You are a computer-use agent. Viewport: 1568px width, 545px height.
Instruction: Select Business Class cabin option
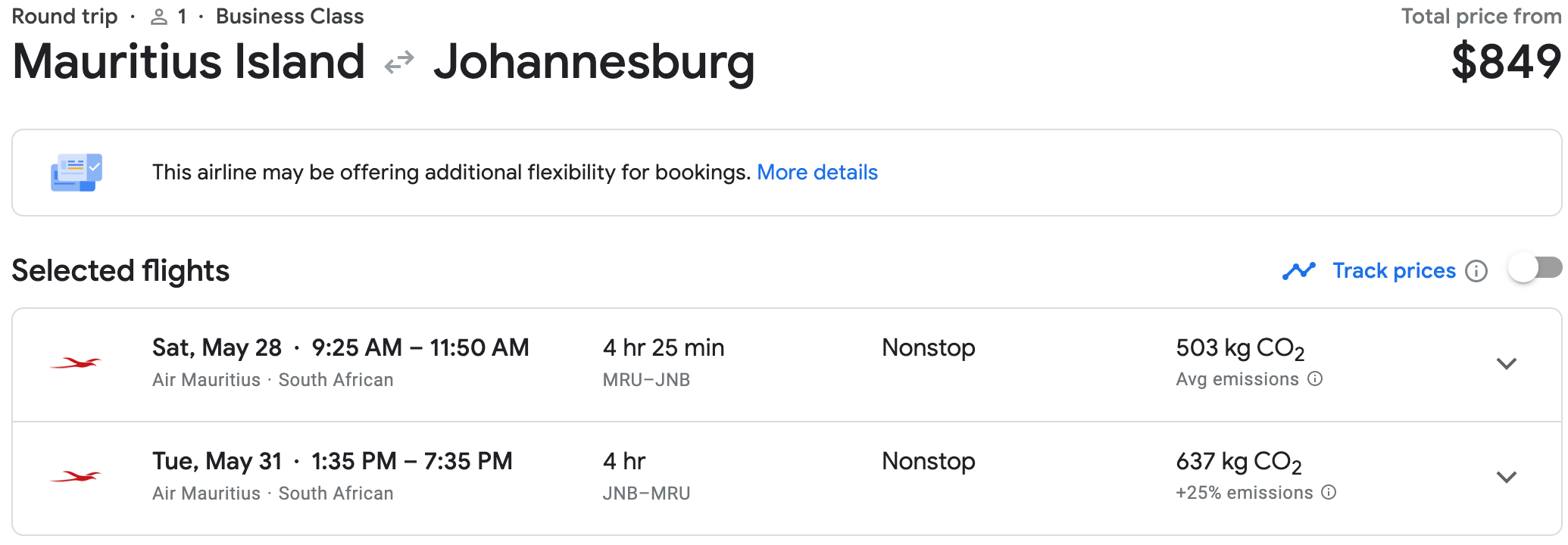pos(289,15)
